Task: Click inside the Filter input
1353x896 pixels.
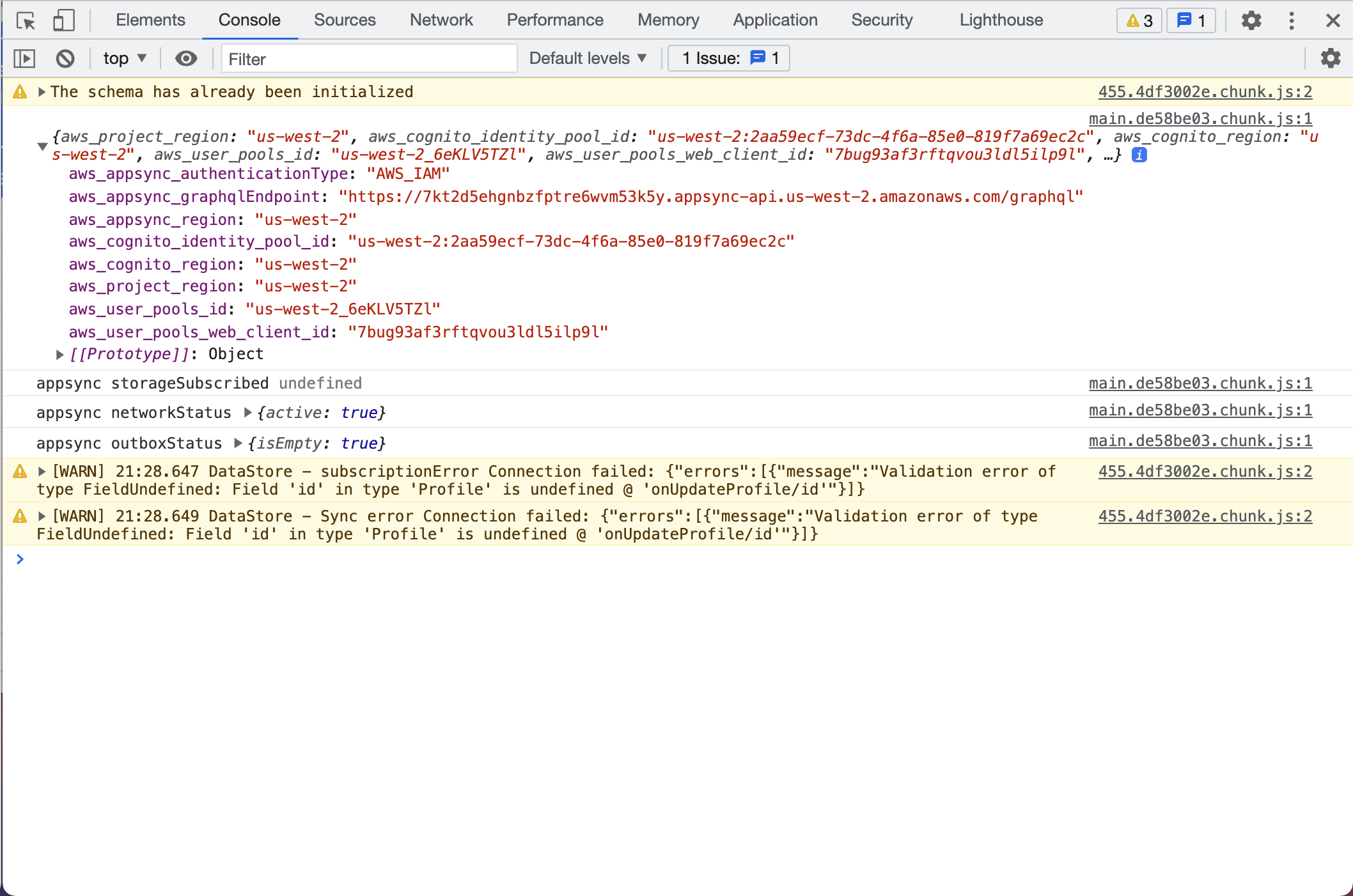Action: (369, 58)
